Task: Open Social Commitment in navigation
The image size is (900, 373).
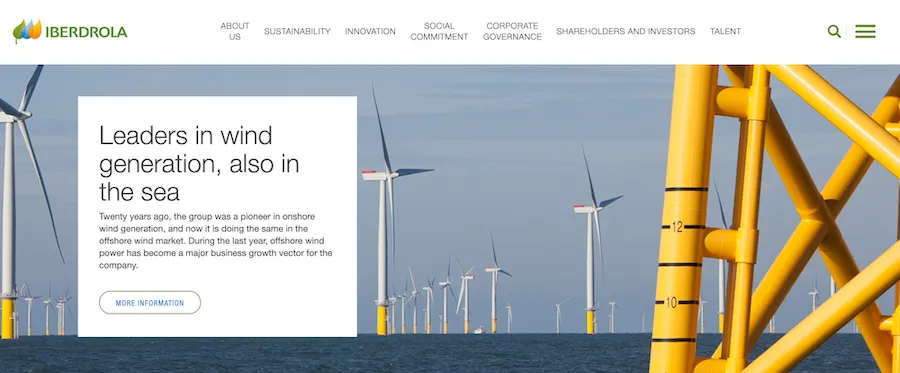Action: point(439,32)
